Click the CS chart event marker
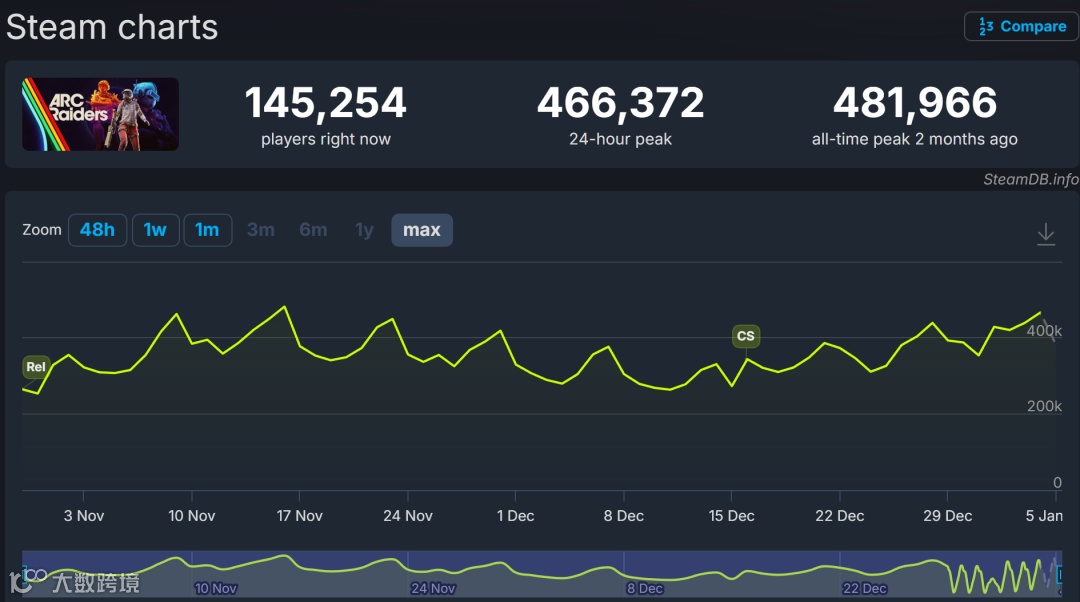Screen dimensions: 1080x602 pyautogui.click(x=746, y=336)
